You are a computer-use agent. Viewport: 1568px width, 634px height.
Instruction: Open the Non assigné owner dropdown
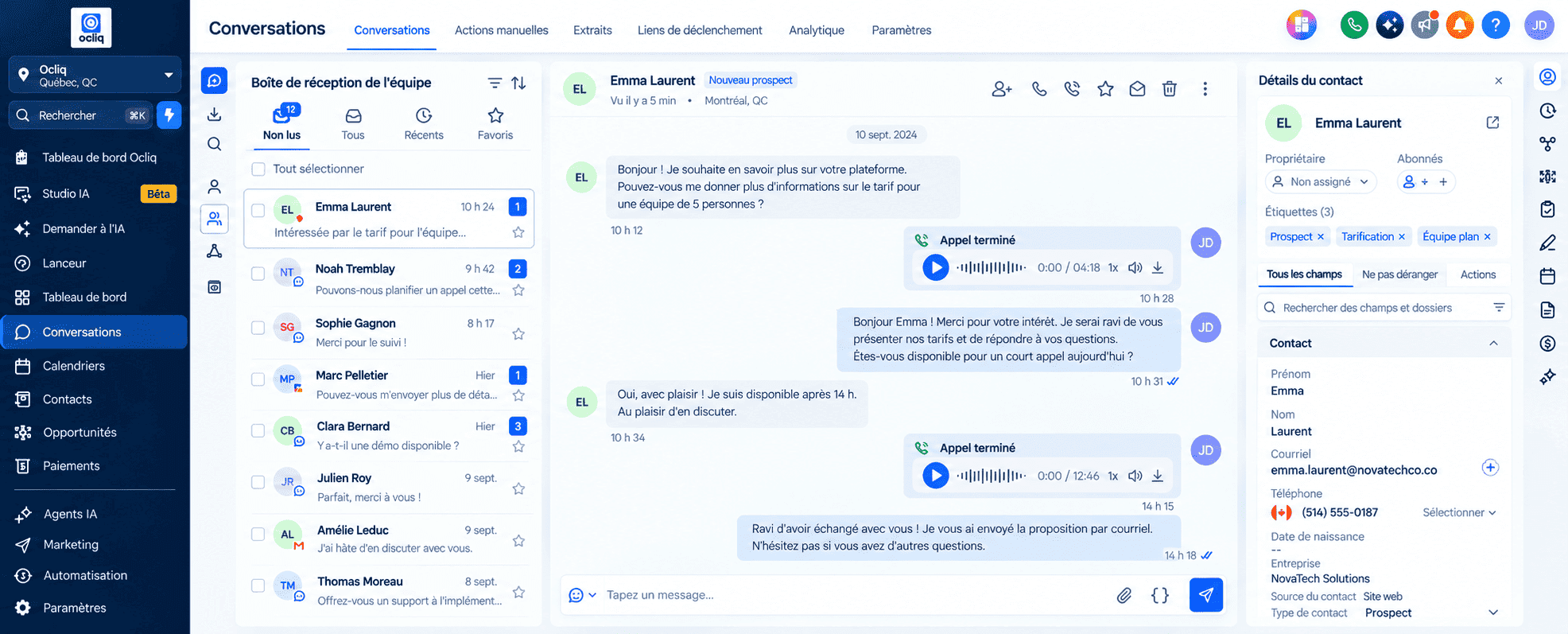[1320, 182]
